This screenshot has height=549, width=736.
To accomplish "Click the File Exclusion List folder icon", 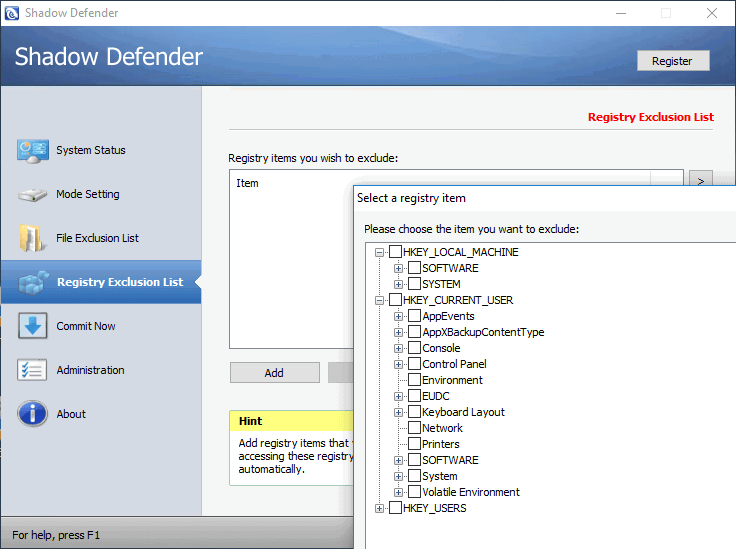I will (32, 238).
